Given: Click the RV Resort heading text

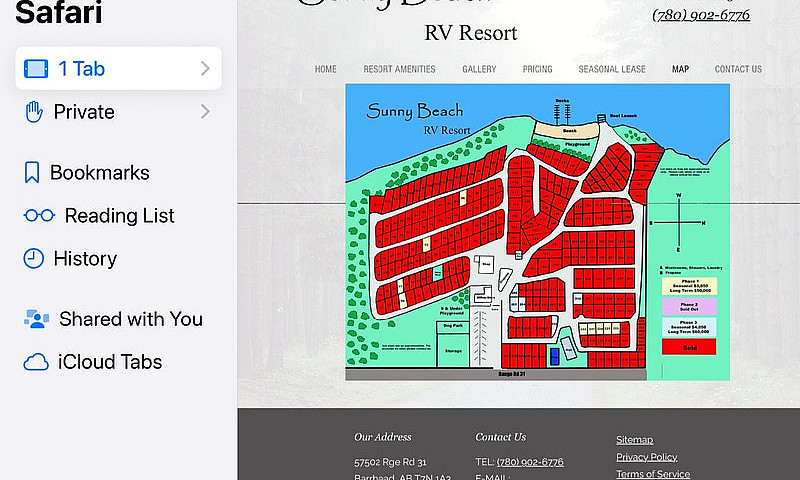Looking at the screenshot, I should click(470, 33).
